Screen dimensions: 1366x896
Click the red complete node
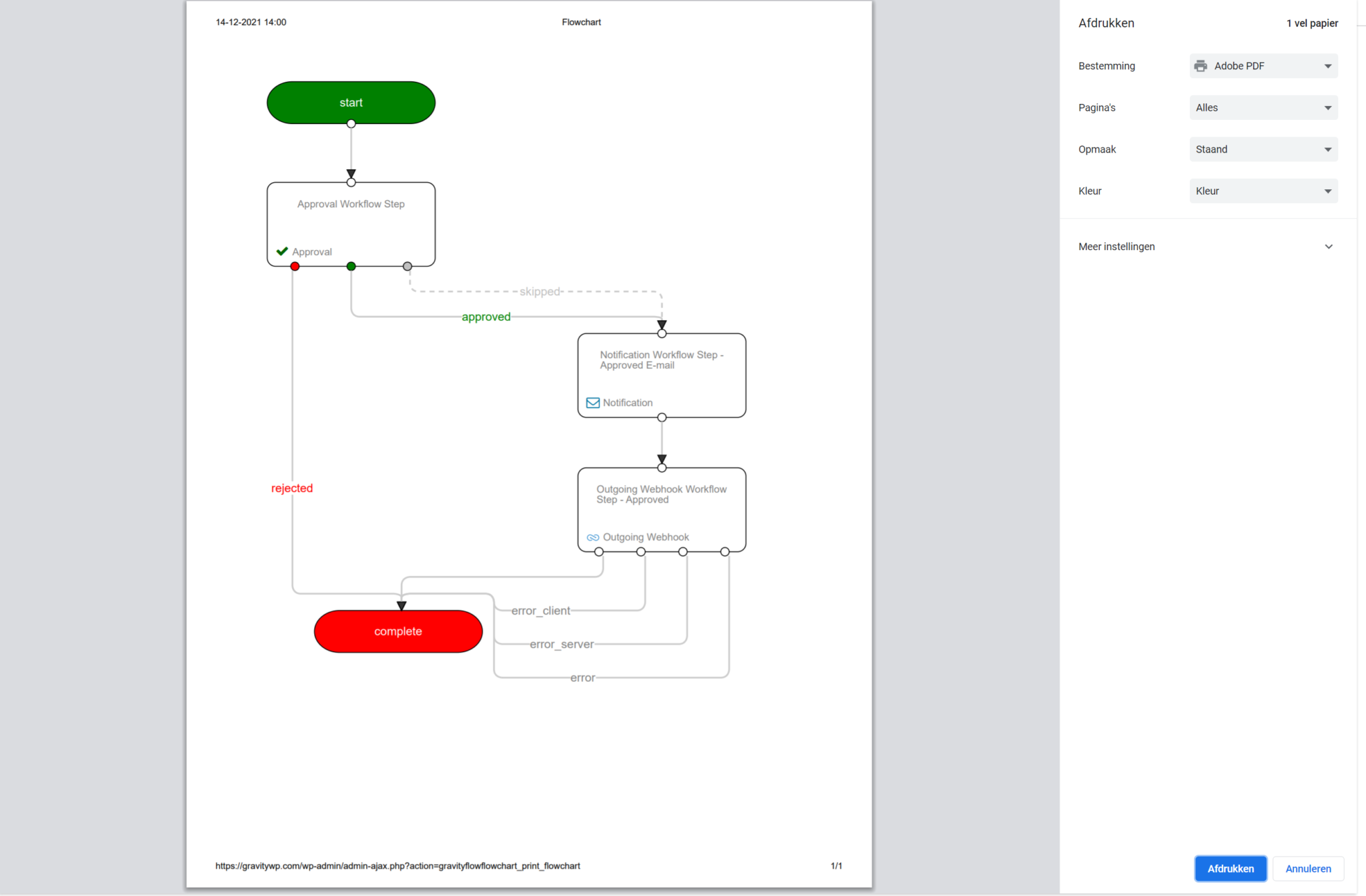click(x=398, y=631)
